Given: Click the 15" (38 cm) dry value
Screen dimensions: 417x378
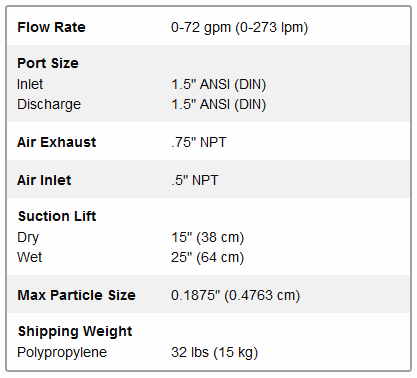Looking at the screenshot, I should tap(208, 238).
